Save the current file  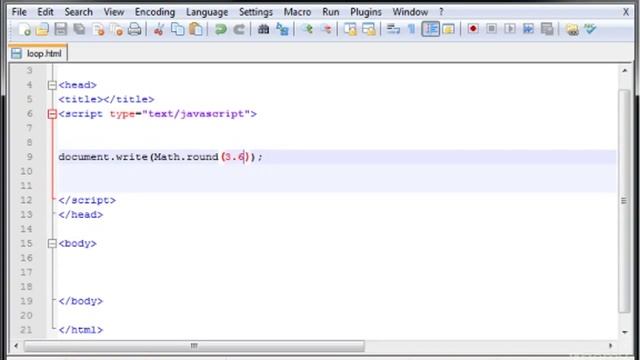tap(61, 29)
